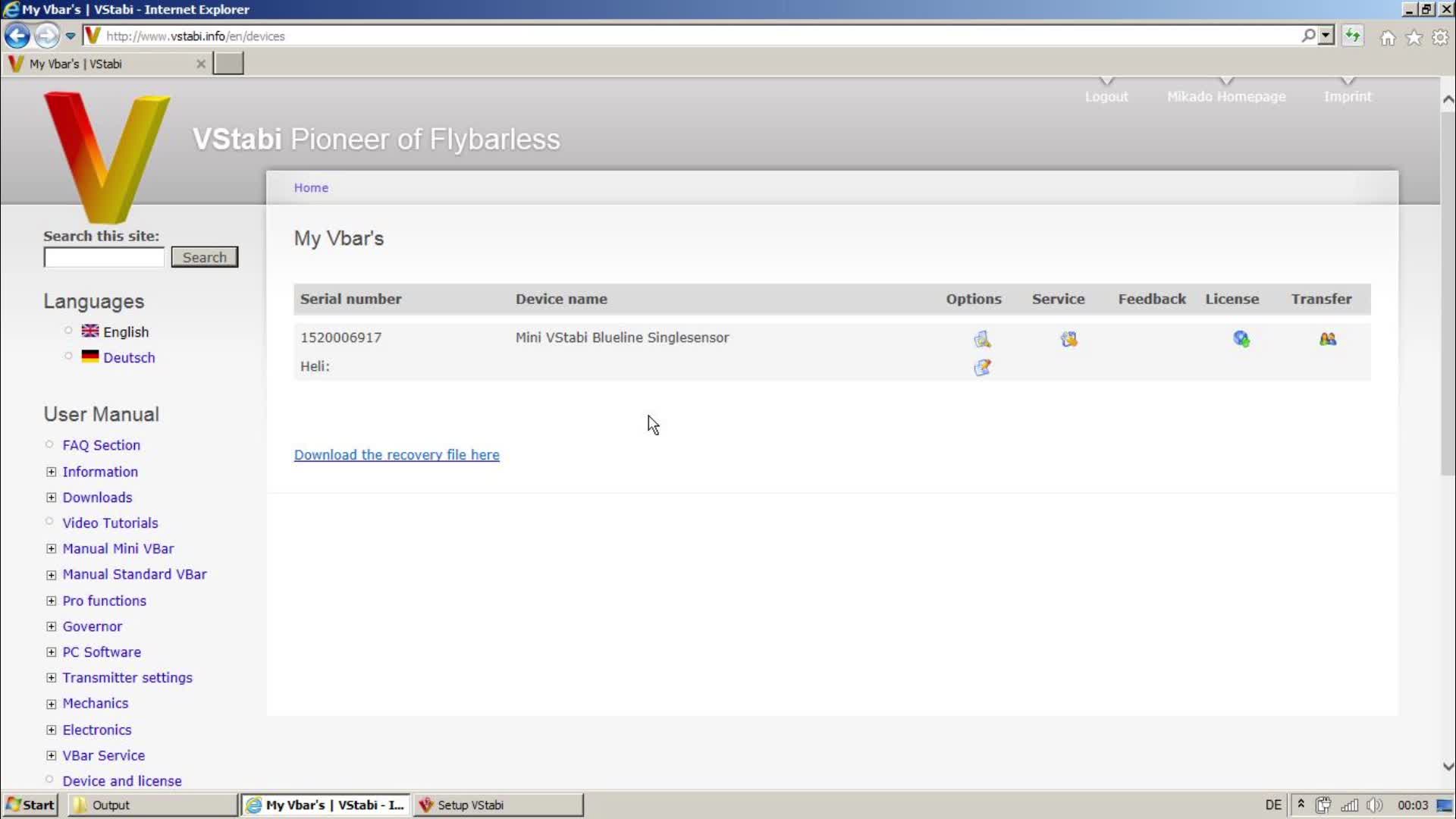Click Transfer icon for Mini VStabi

[1328, 339]
